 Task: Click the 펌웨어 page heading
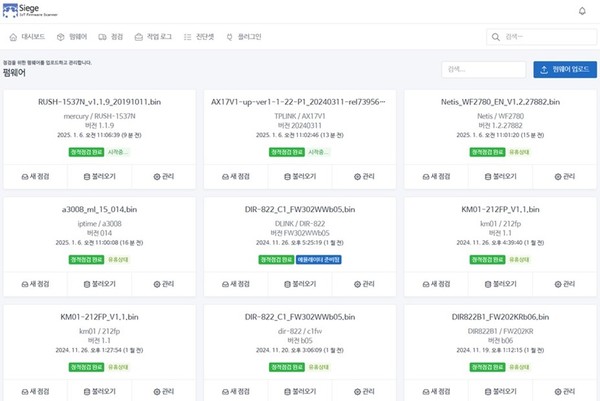tap(14, 73)
